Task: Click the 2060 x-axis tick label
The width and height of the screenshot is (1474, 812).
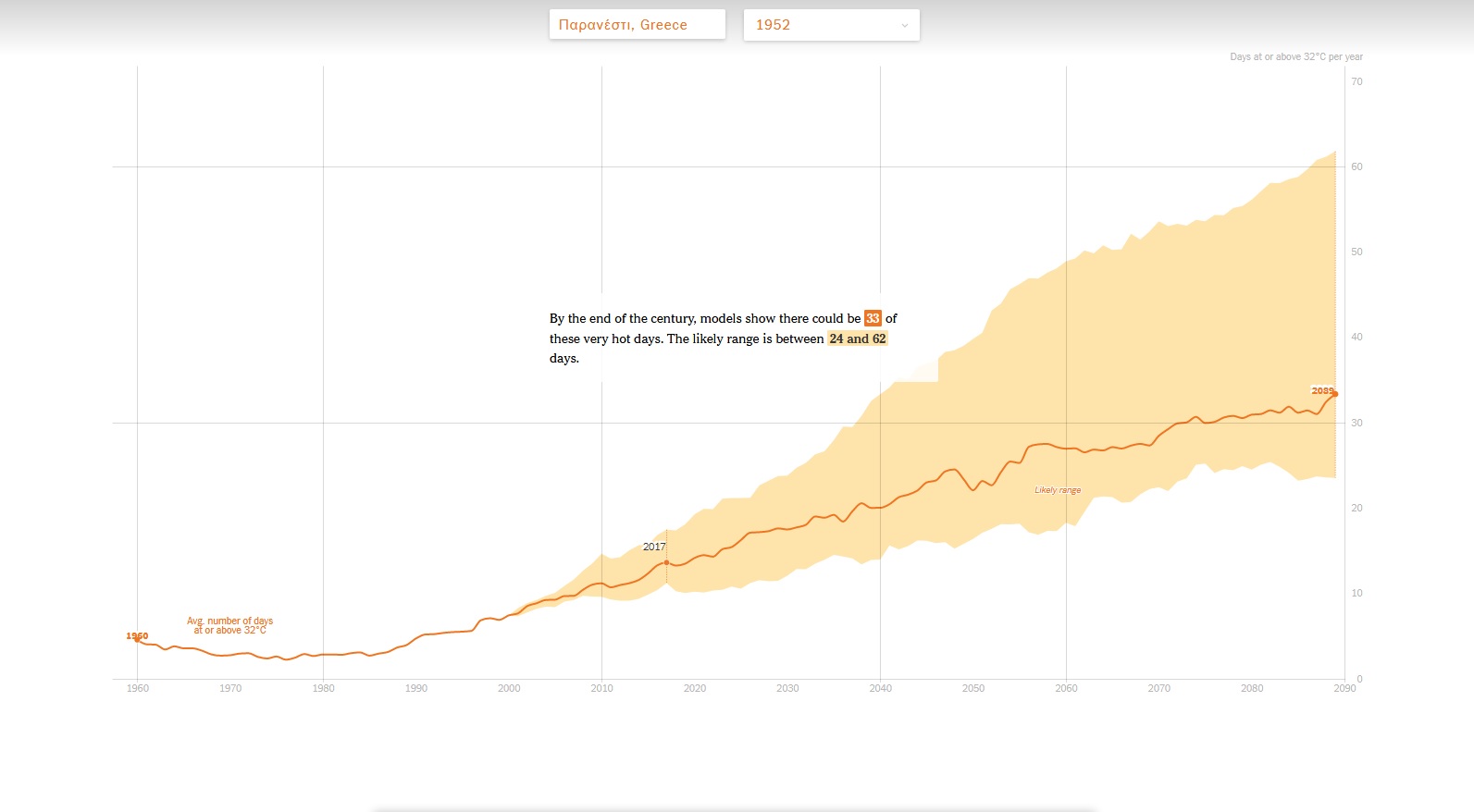Action: pos(1067,688)
